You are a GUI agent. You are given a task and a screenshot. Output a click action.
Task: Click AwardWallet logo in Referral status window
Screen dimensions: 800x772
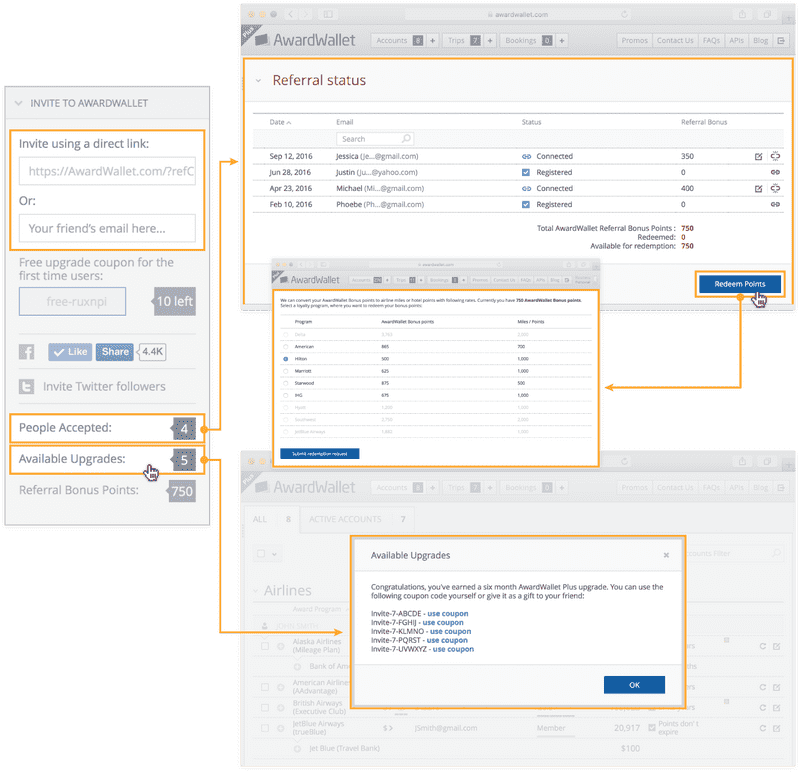[x=305, y=40]
